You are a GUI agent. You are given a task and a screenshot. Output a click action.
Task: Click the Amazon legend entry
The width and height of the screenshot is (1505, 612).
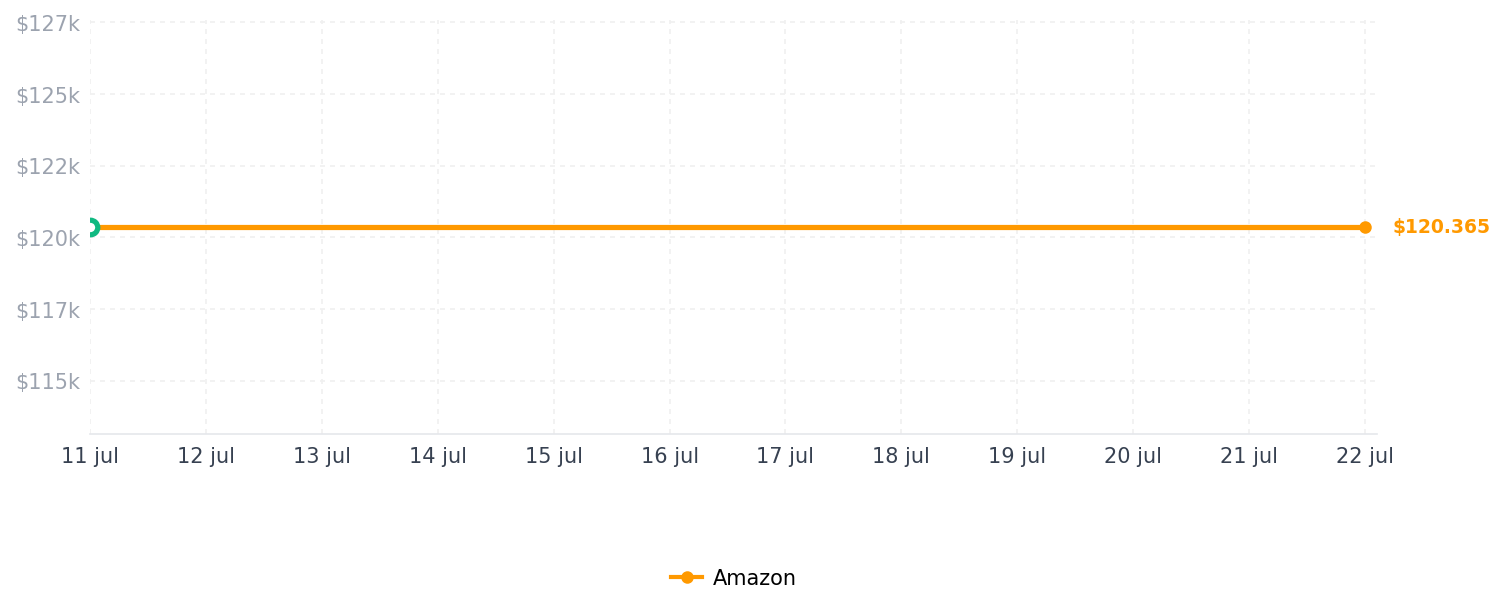(x=732, y=578)
